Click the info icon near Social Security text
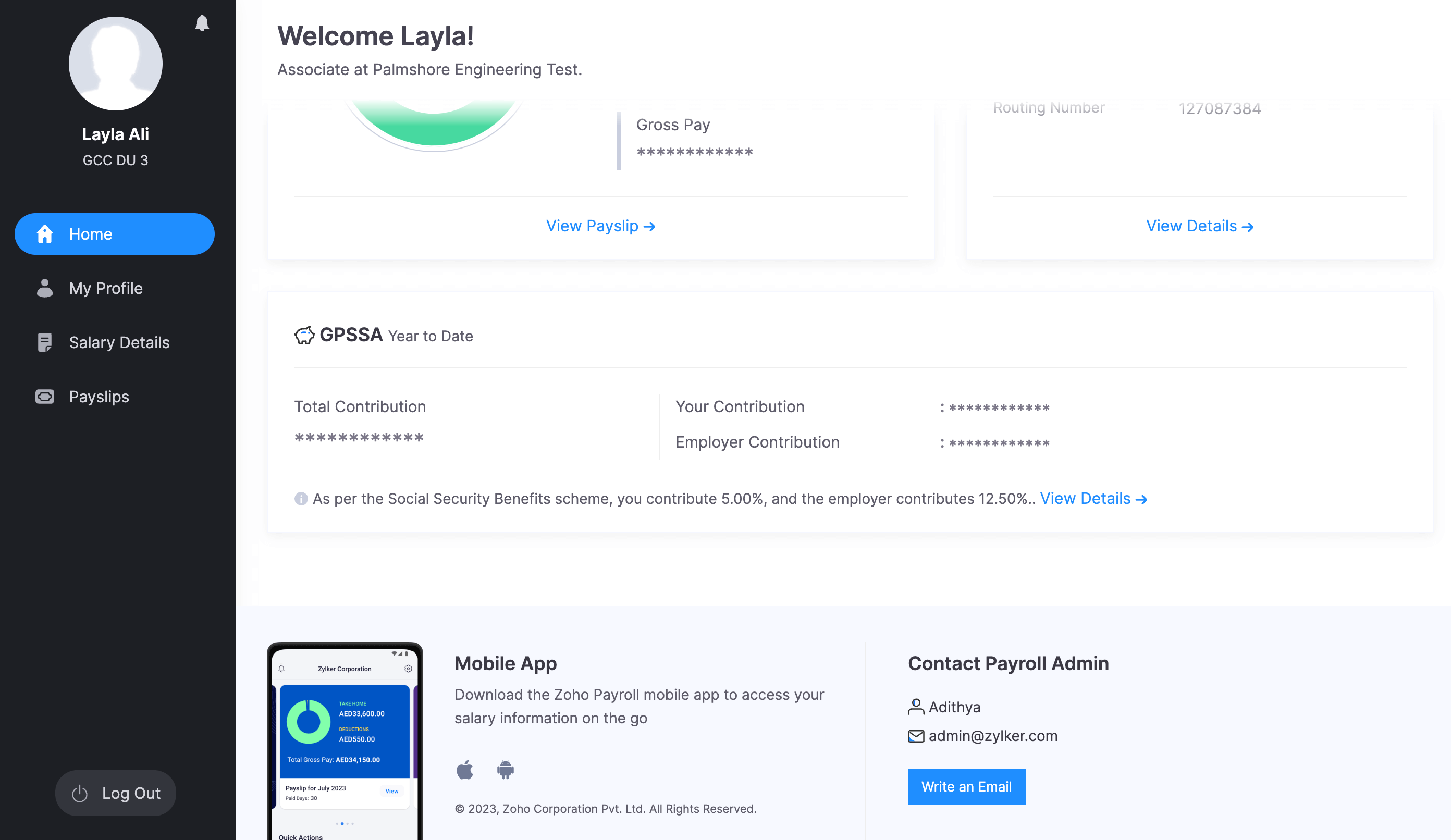The width and height of the screenshot is (1451, 840). (301, 498)
